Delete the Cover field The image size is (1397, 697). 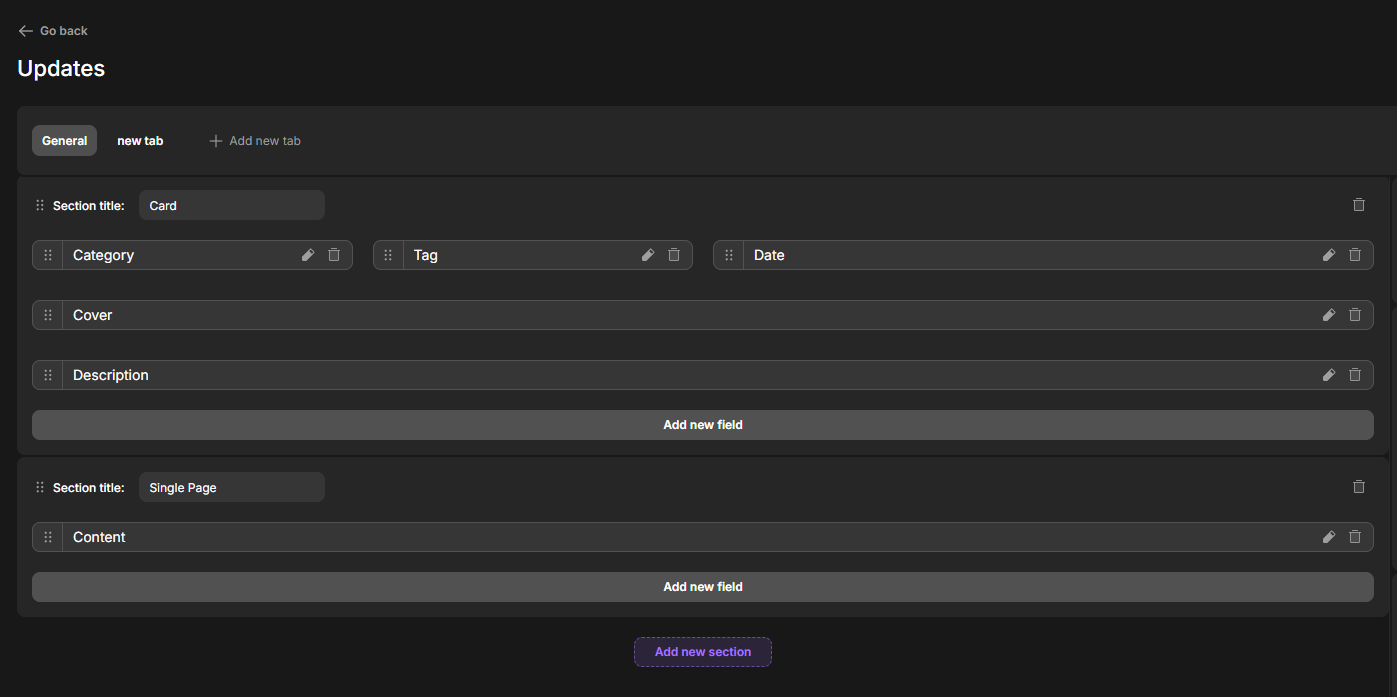pos(1355,315)
